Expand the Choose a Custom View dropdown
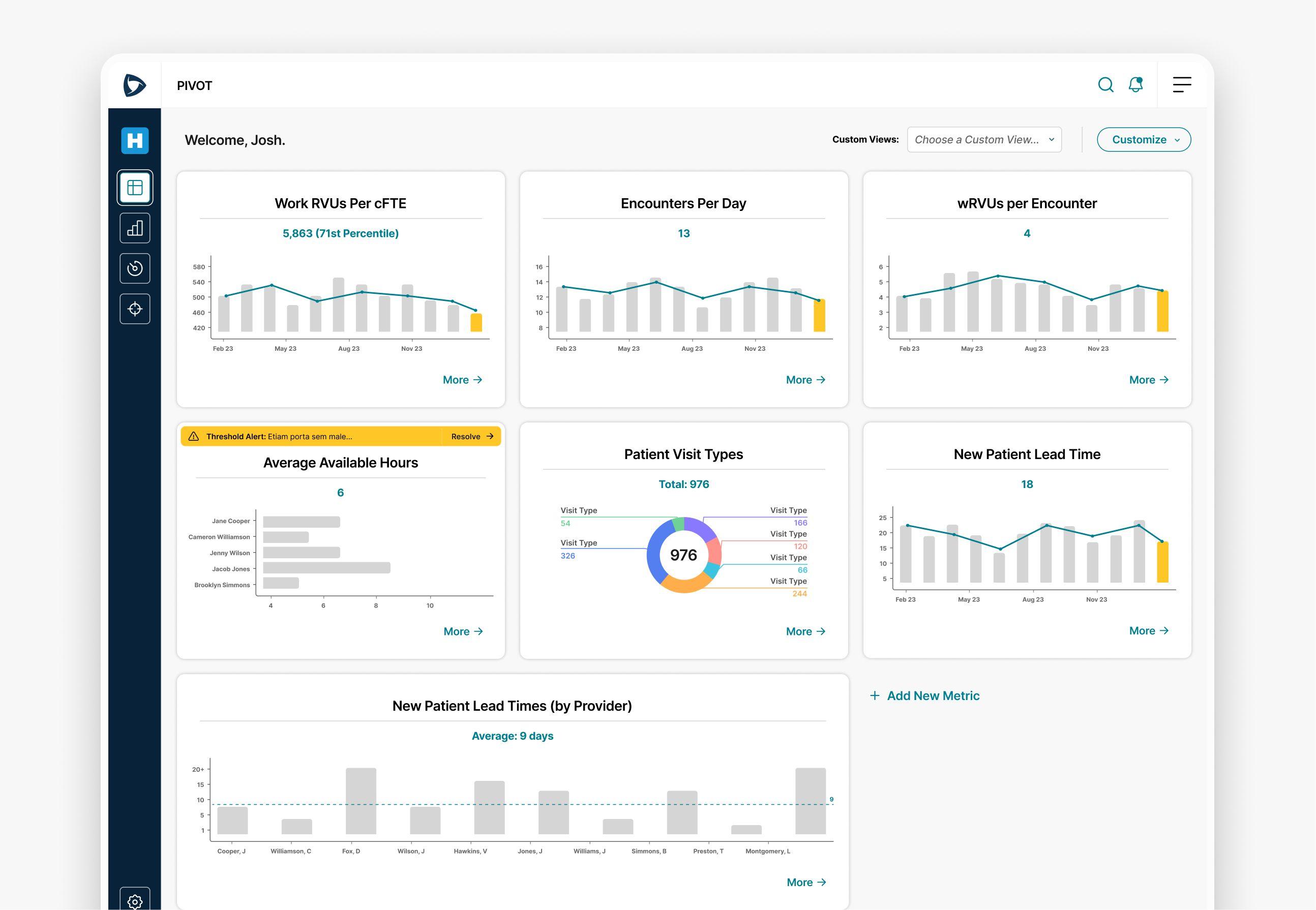1316x910 pixels. click(x=983, y=140)
